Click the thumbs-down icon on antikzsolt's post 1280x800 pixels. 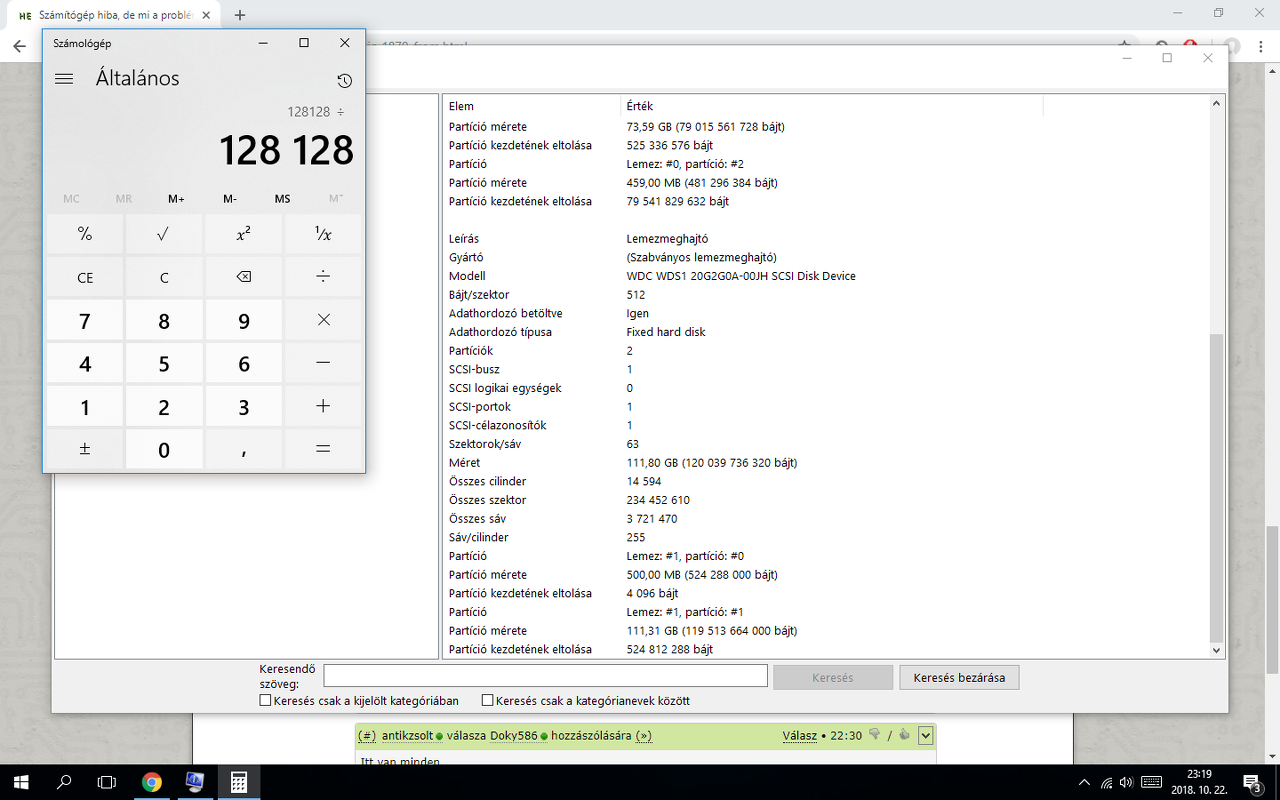[x=875, y=735]
